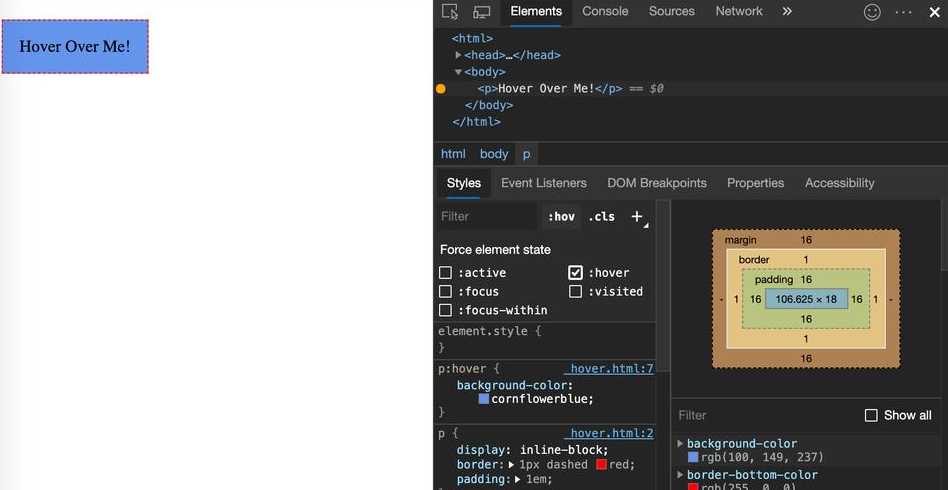
Task: Click the computed rgb(100, 149, 237) color swatch
Action: [x=693, y=457]
